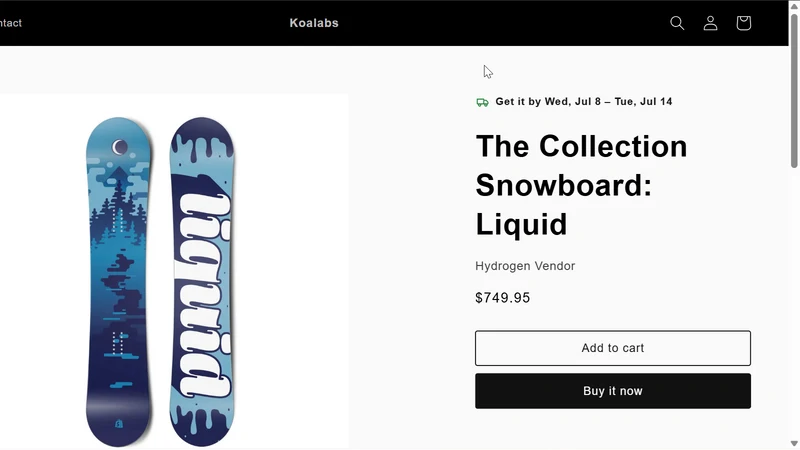Click the scrollbar track below the thumb

point(794,304)
